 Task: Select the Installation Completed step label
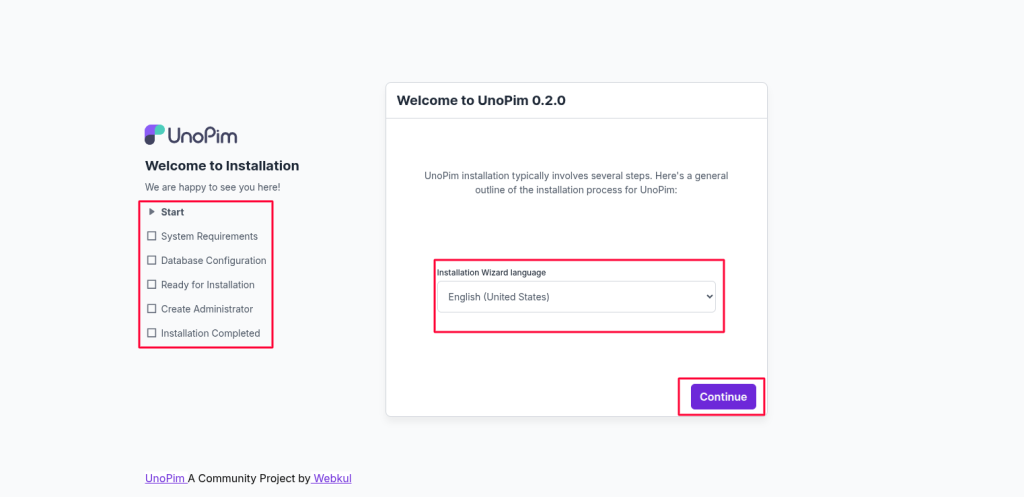tap(210, 332)
